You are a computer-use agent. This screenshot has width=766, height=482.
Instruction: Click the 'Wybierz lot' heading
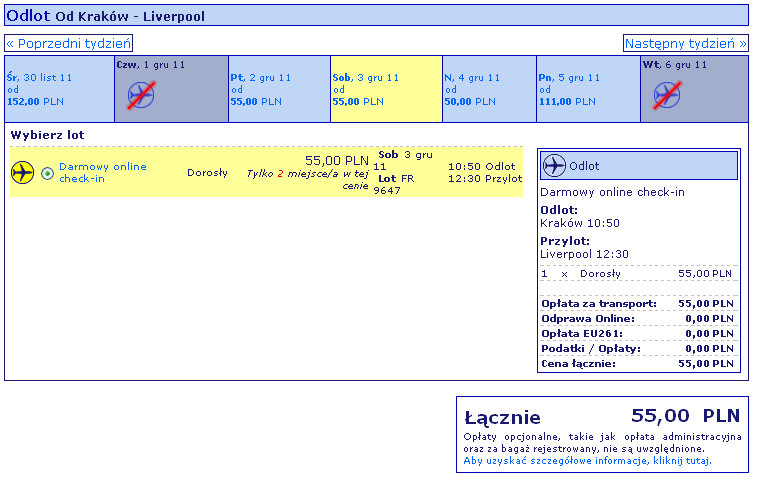[47, 135]
